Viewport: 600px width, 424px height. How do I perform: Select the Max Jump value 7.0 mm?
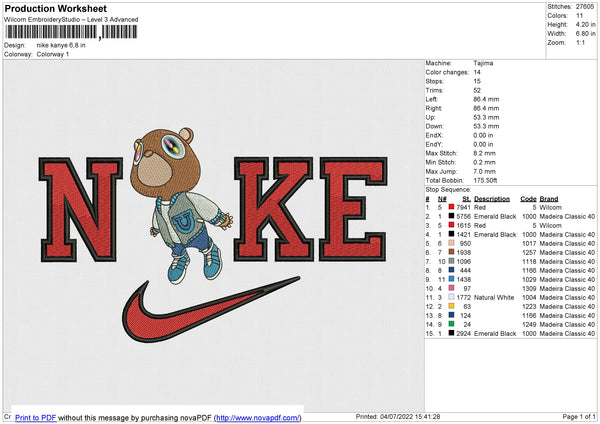484,172
